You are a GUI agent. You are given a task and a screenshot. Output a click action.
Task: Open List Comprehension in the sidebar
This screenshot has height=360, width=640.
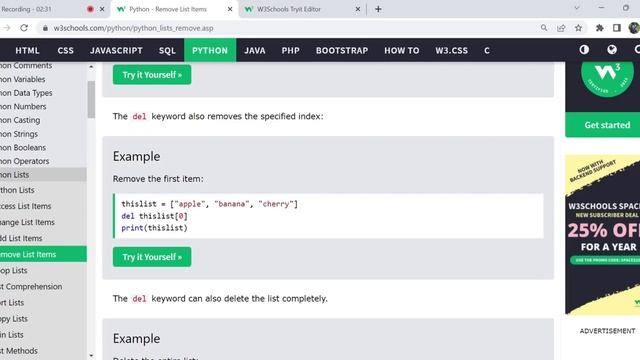coord(43,287)
